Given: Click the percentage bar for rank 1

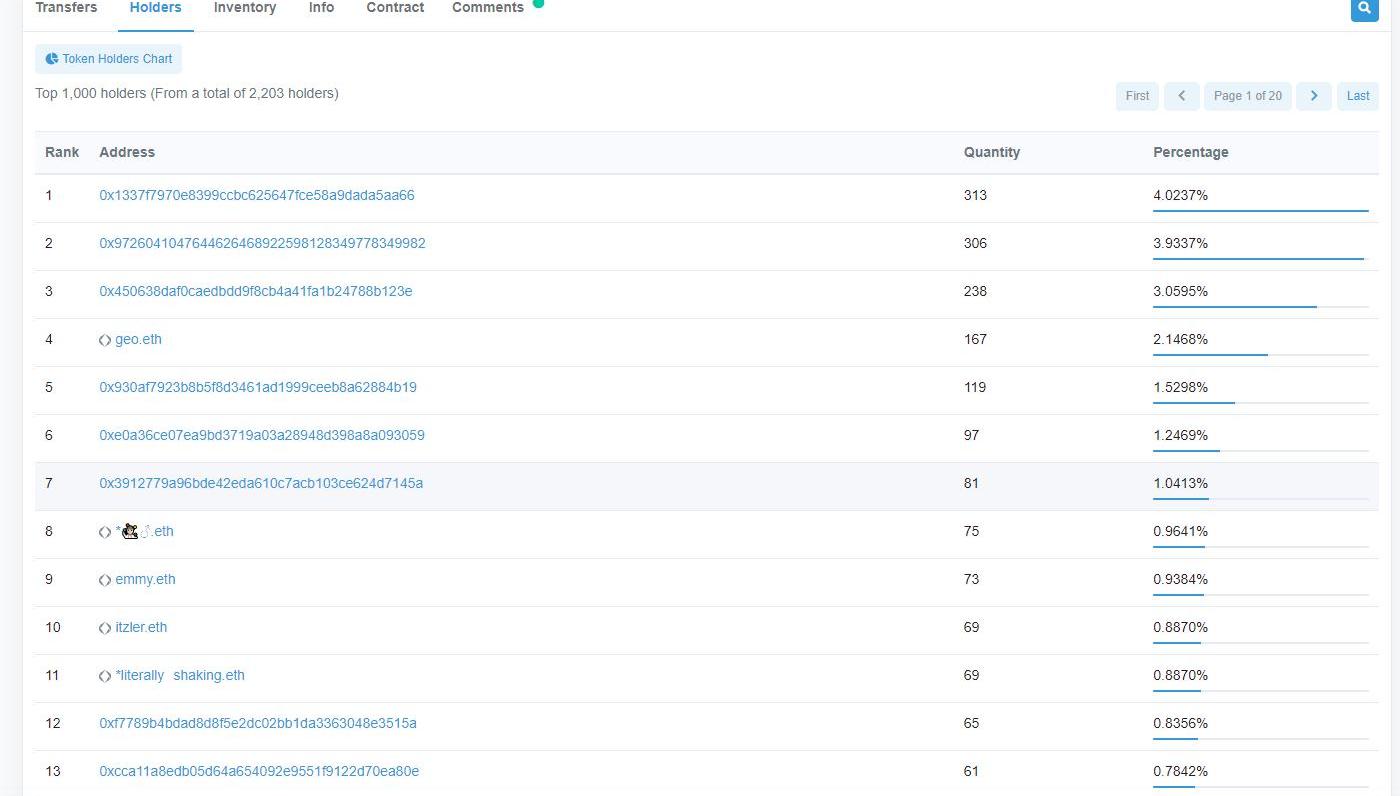Looking at the screenshot, I should (x=1260, y=210).
